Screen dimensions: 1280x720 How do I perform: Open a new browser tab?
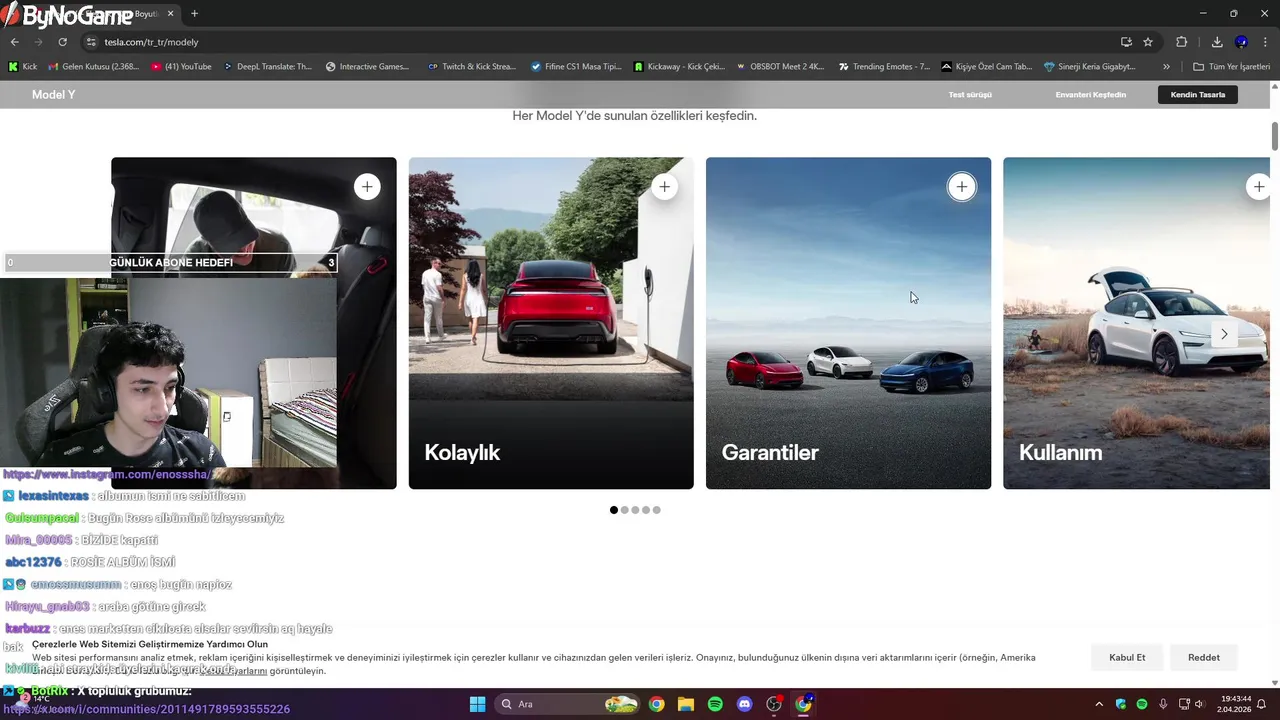pyautogui.click(x=194, y=14)
